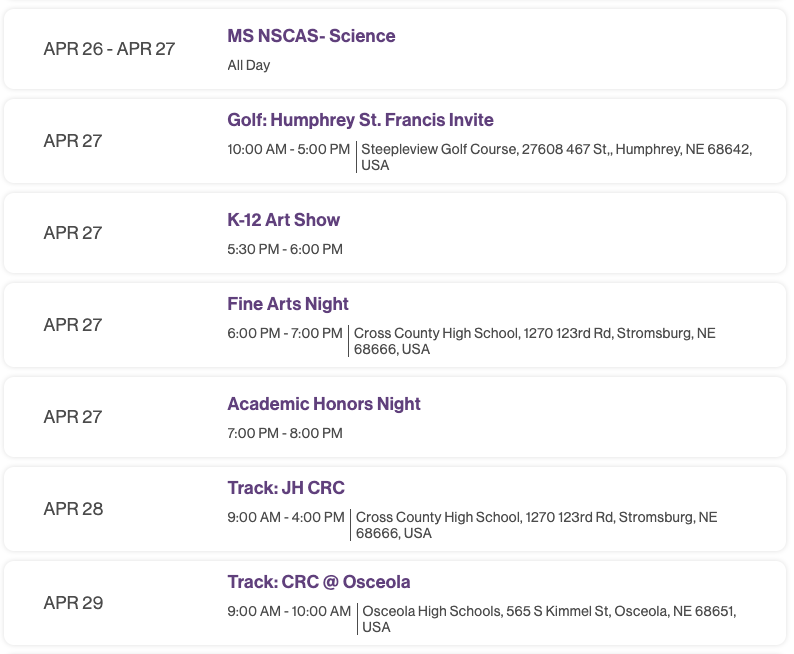Open Golf: Humphrey St. Francis Invite event
Viewport: 794px width, 654px height.
point(360,120)
